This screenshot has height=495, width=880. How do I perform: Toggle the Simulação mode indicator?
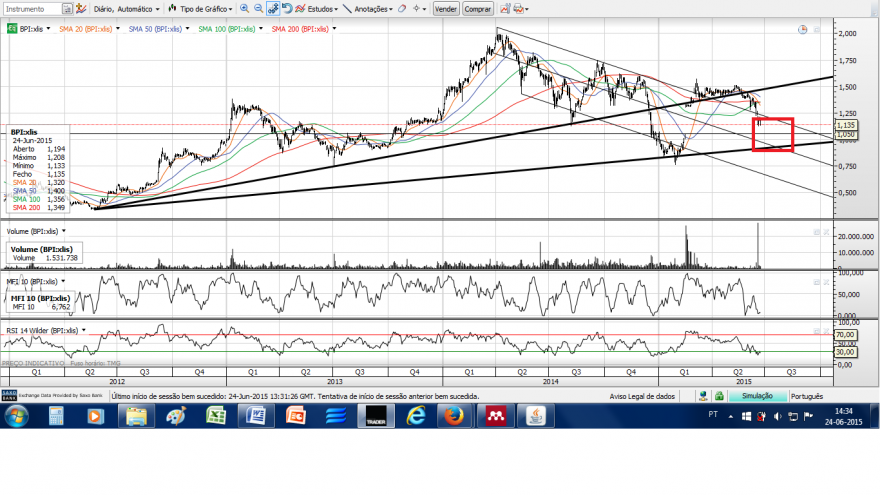[x=757, y=396]
